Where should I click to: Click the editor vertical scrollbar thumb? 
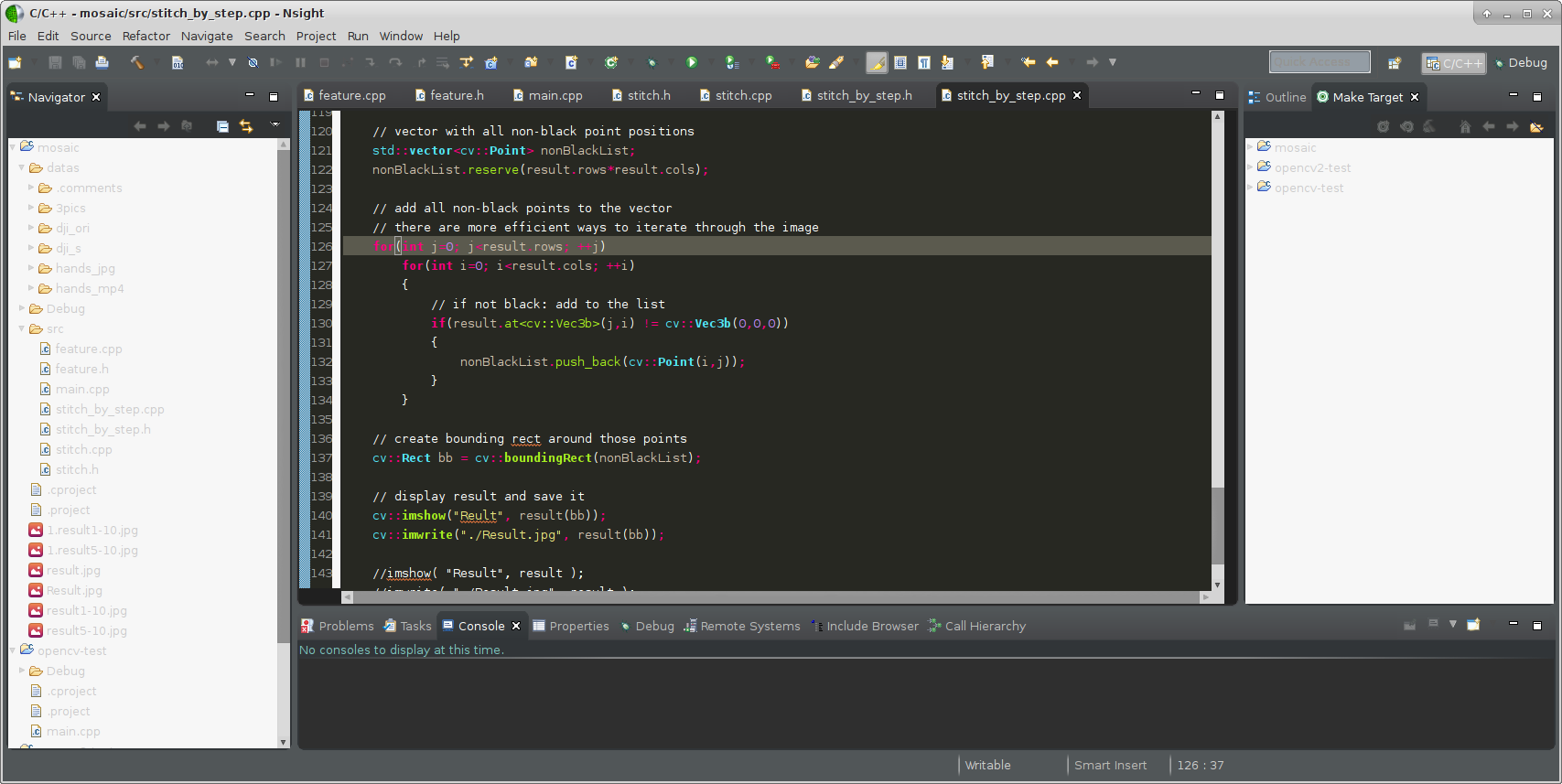click(x=1217, y=526)
